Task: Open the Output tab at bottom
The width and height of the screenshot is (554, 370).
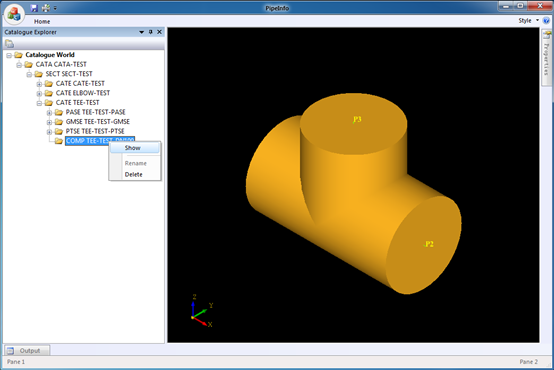Action: tap(27, 351)
